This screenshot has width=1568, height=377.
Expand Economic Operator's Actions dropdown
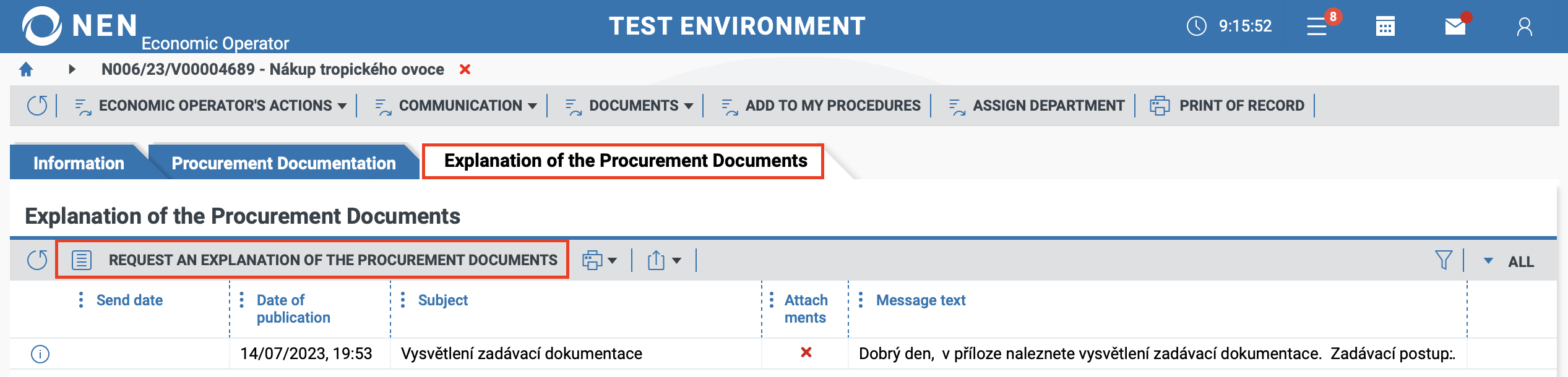click(x=210, y=106)
